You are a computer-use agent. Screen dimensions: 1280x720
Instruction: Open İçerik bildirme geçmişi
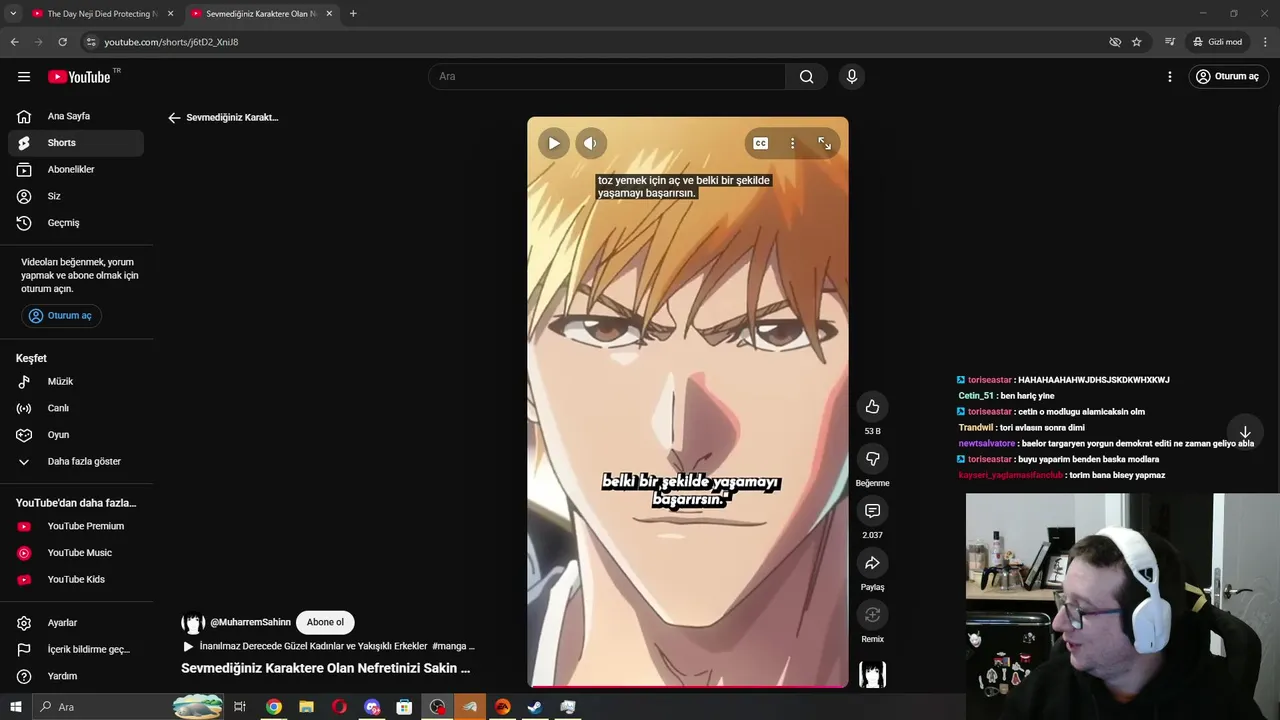(x=76, y=650)
